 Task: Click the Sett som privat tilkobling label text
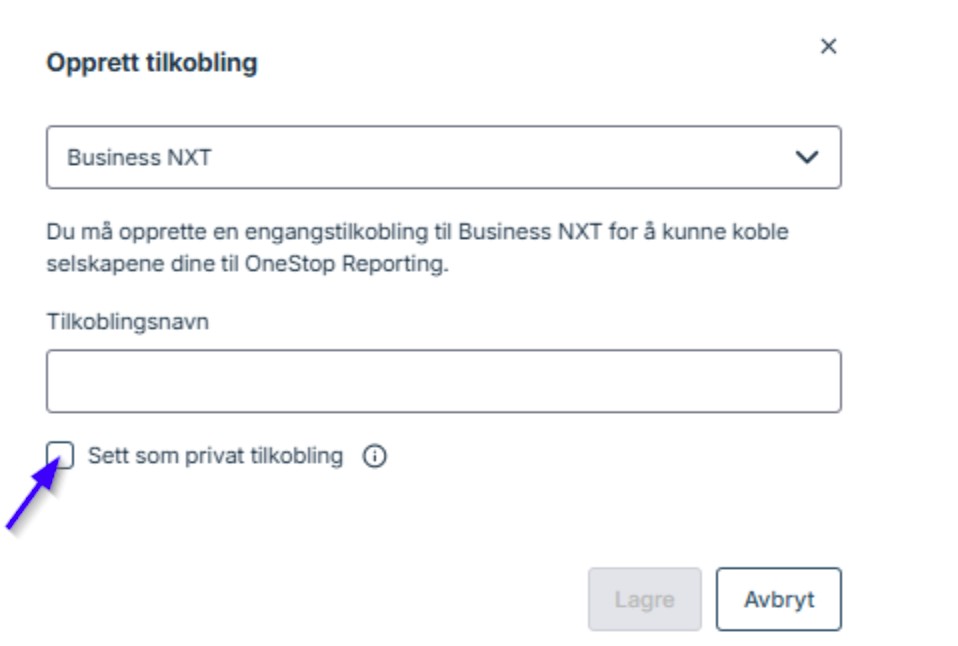(215, 456)
